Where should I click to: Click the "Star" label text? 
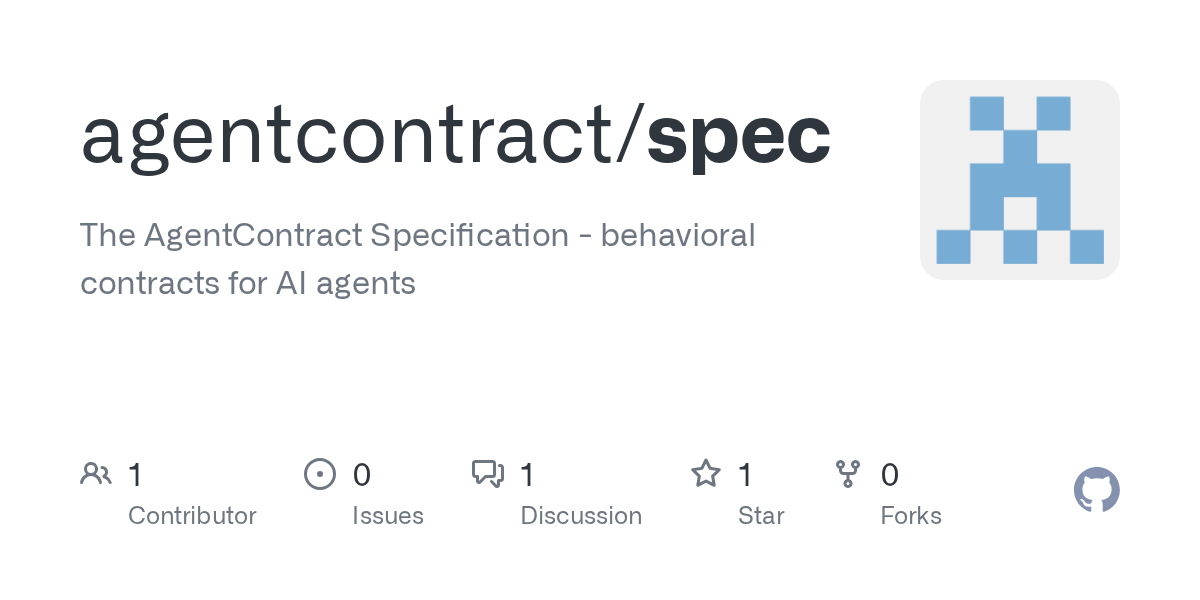(761, 516)
